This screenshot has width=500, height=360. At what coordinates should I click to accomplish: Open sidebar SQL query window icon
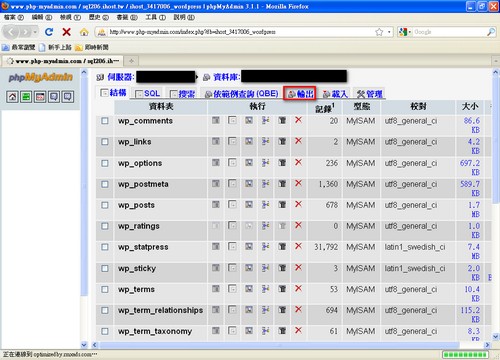pyautogui.click(x=40, y=97)
